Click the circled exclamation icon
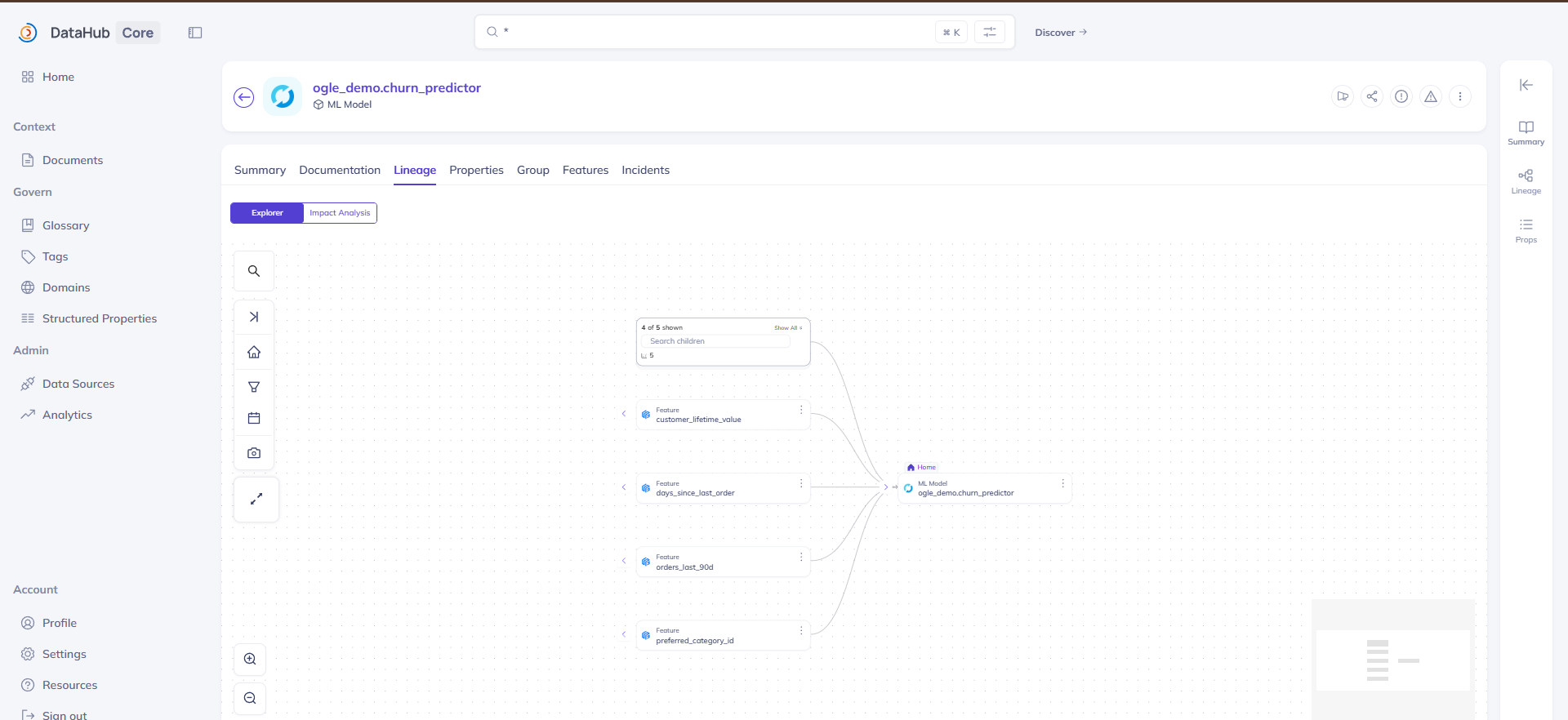Image resolution: width=1568 pixels, height=720 pixels. pos(1401,96)
